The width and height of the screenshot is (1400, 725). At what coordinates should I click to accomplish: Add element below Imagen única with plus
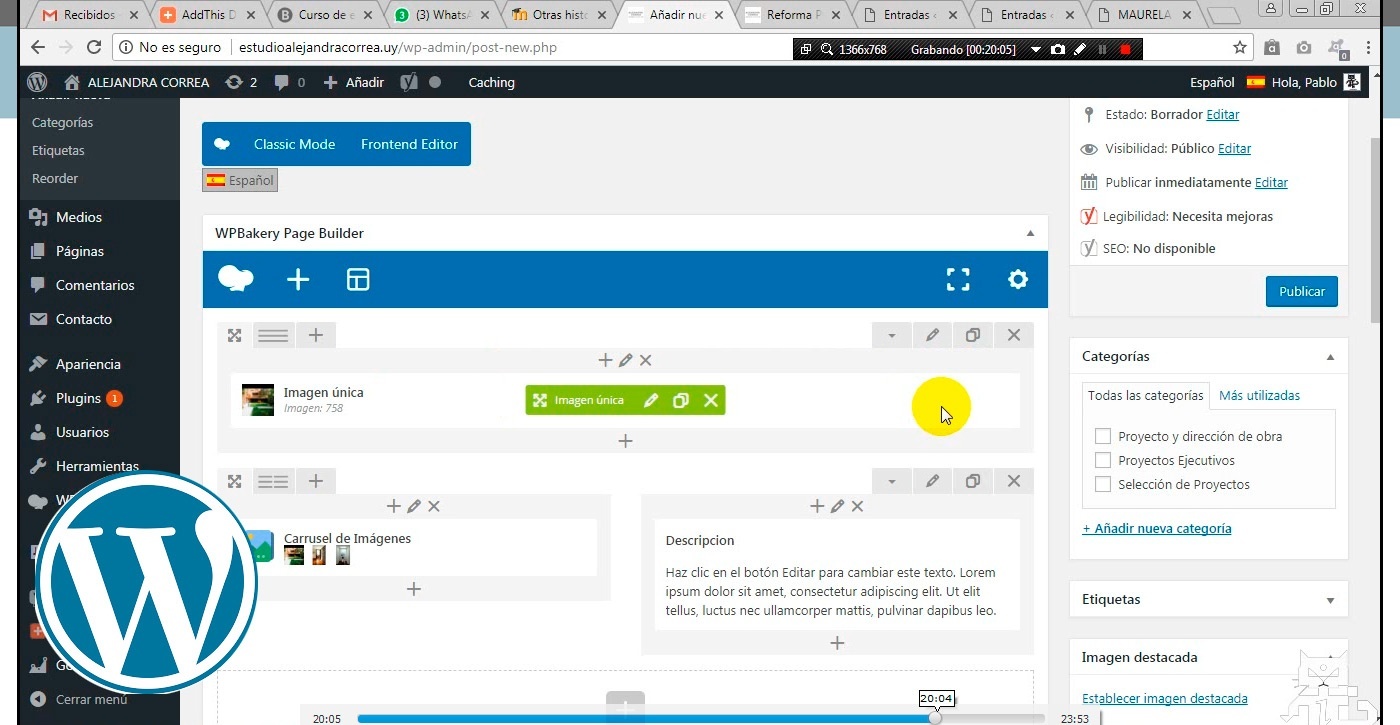click(x=625, y=440)
